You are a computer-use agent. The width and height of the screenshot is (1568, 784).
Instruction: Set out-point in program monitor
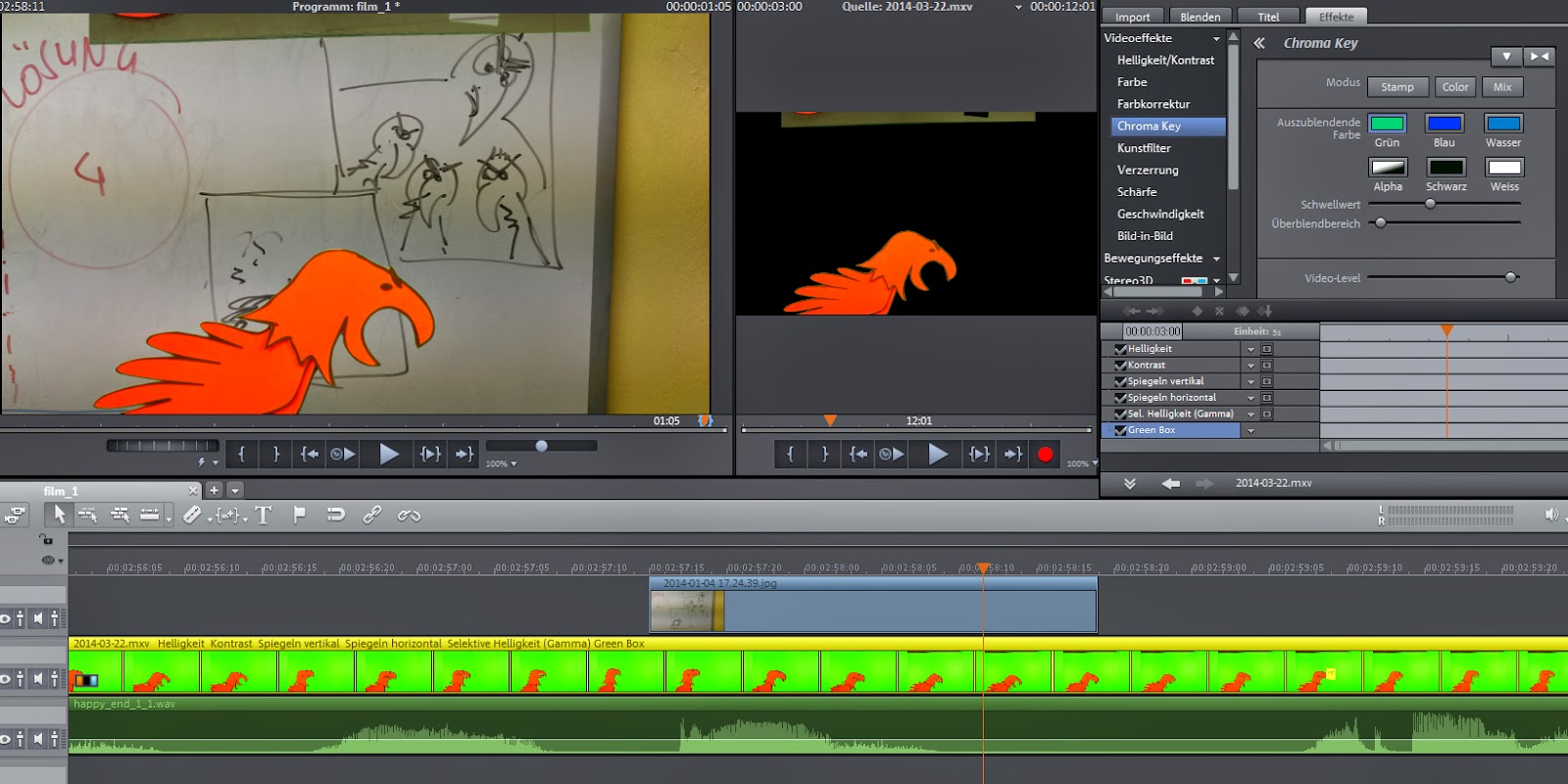tap(276, 454)
